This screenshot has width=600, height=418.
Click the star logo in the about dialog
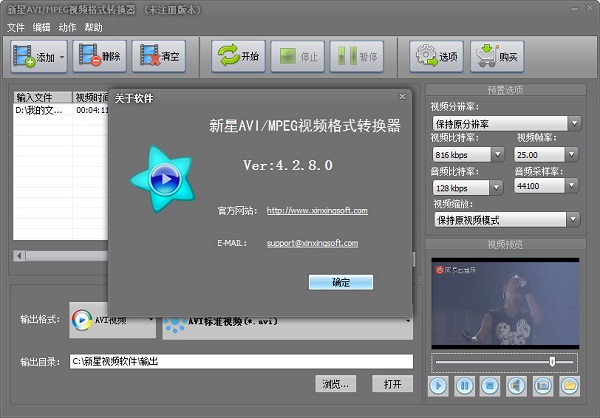click(x=163, y=178)
